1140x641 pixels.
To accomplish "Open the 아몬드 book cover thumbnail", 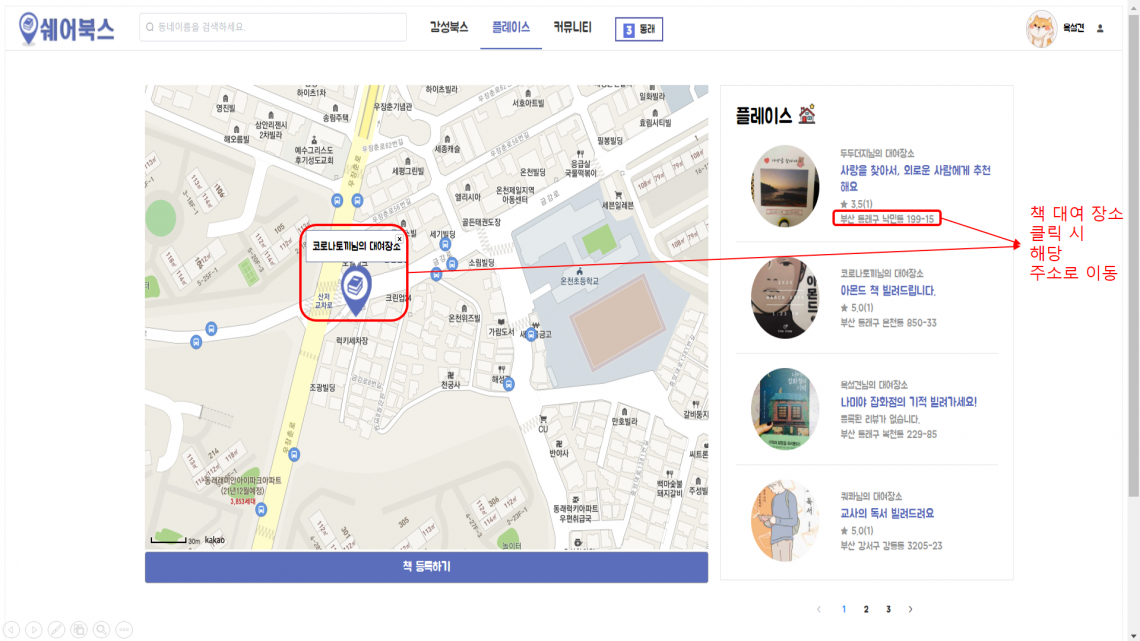I will (784, 297).
